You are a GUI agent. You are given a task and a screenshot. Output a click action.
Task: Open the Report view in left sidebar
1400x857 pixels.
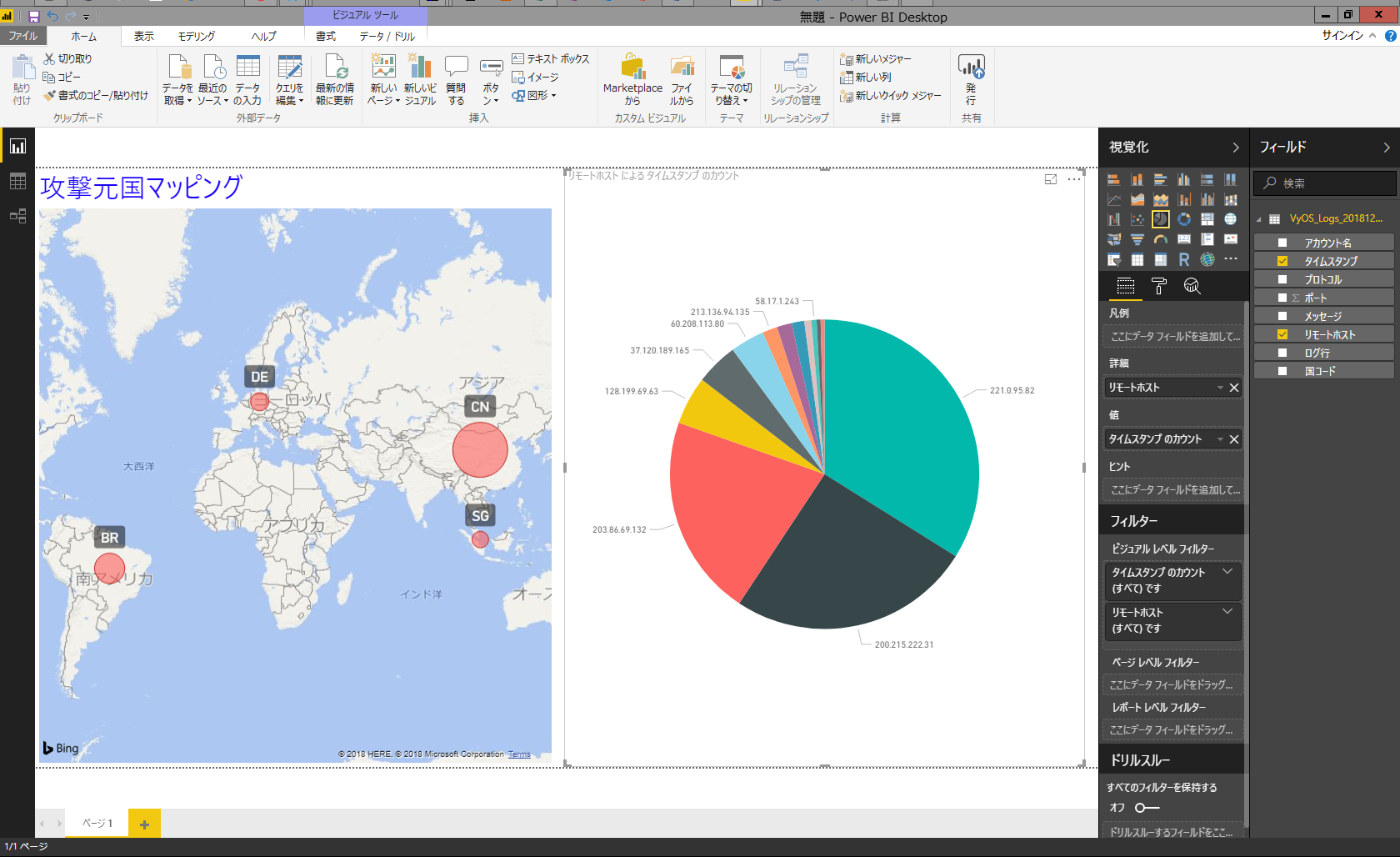[17, 147]
